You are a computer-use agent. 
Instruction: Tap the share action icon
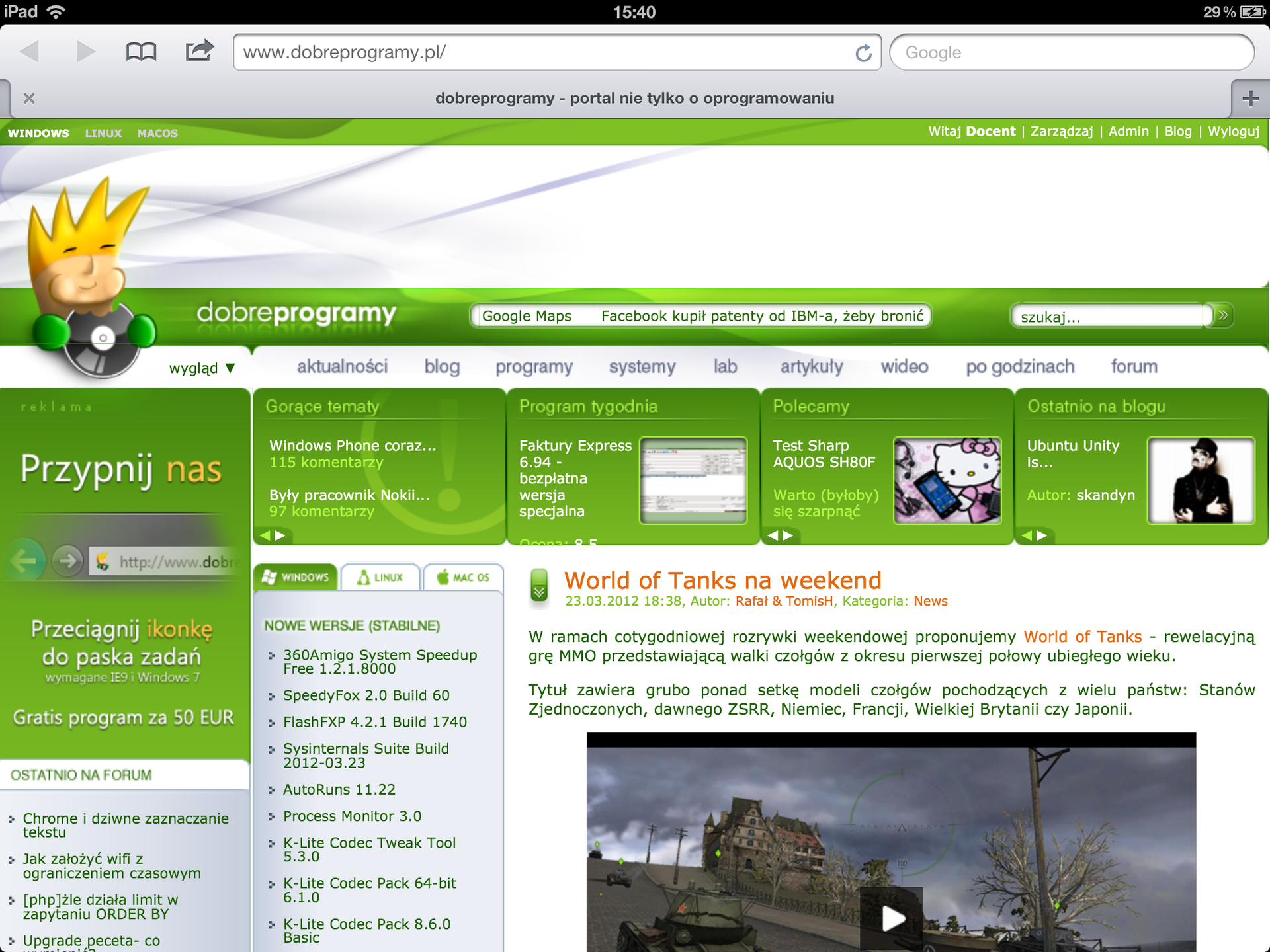[x=199, y=50]
